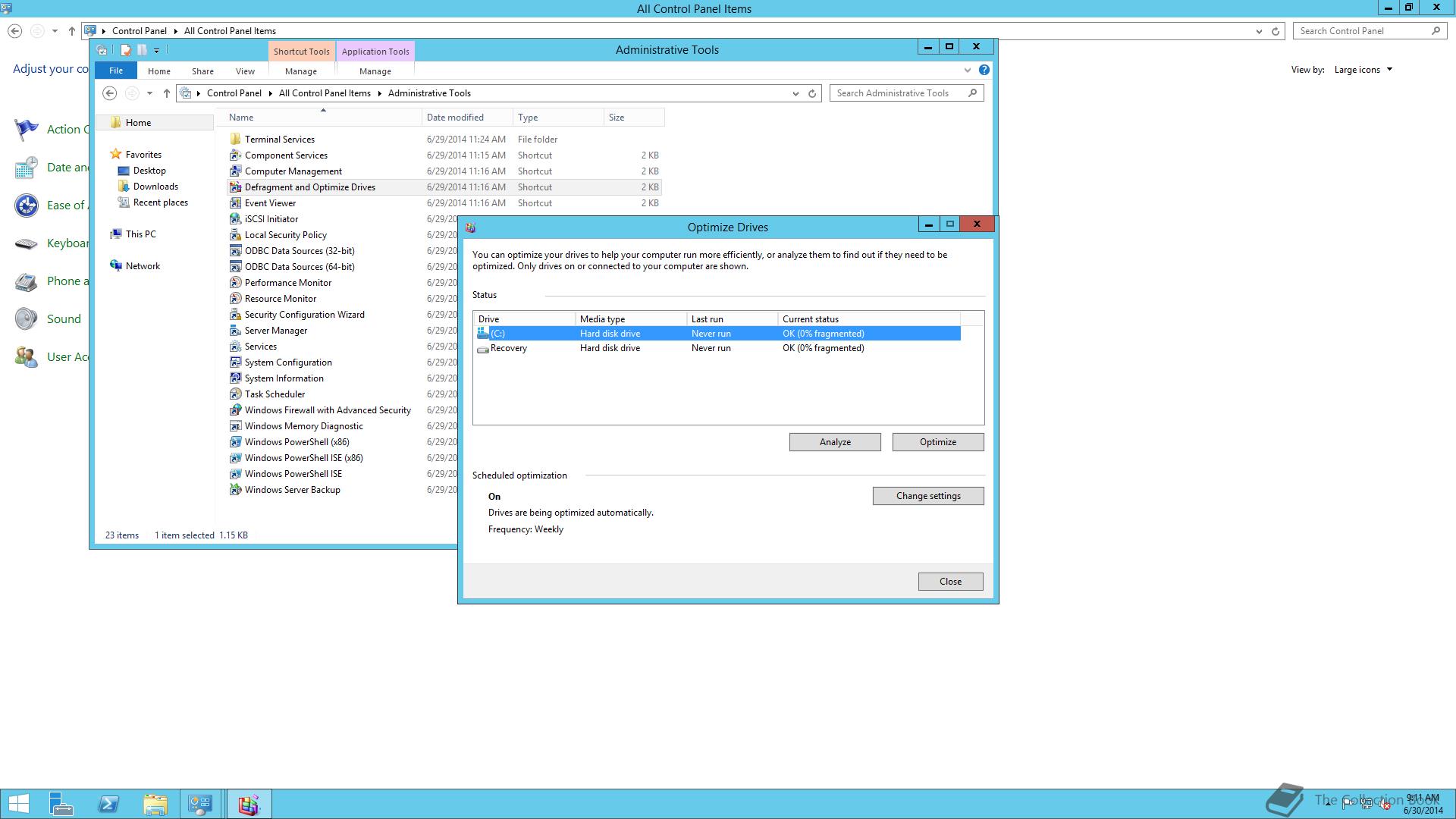Select Downloads under Favorites
Viewport: 1456px width, 819px height.
pos(155,187)
